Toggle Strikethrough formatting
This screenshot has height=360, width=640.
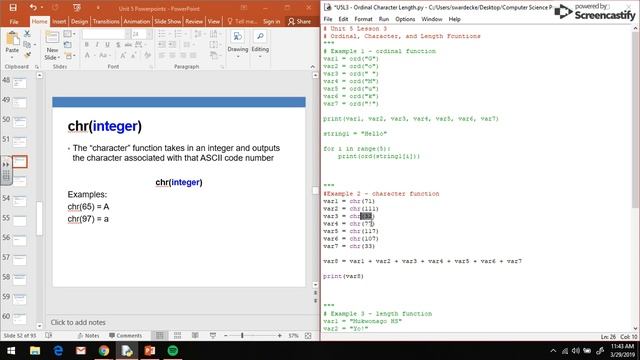(128, 44)
